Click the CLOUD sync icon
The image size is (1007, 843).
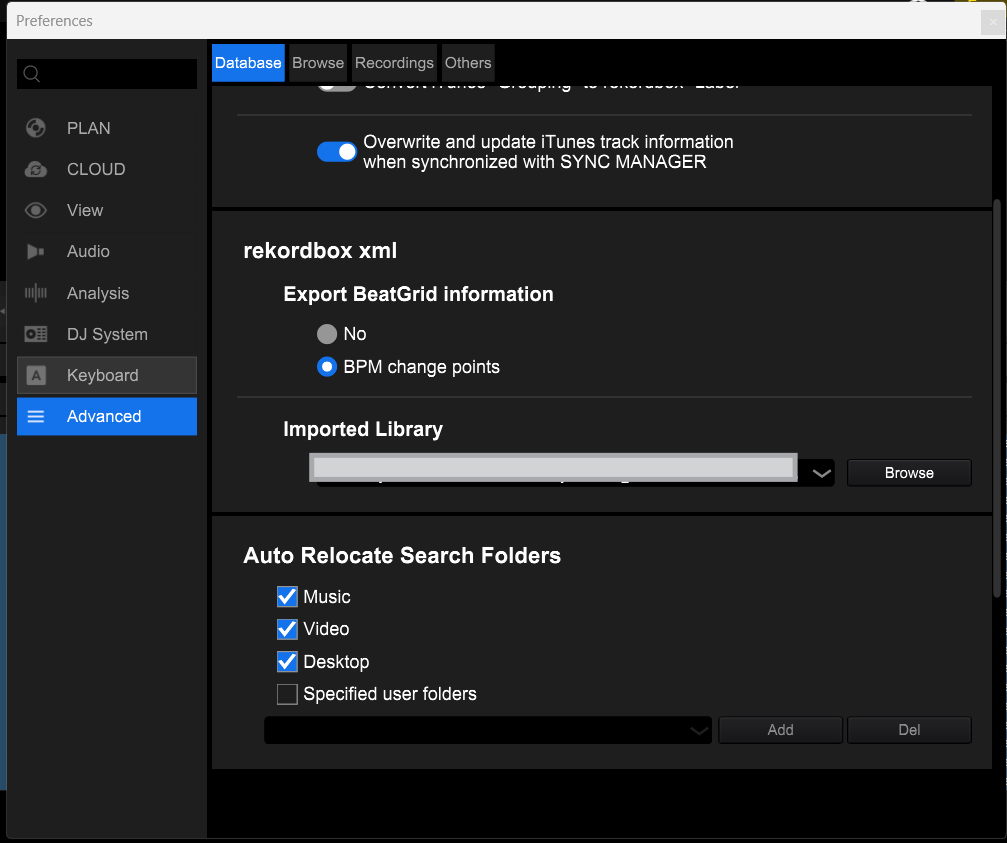coord(36,169)
